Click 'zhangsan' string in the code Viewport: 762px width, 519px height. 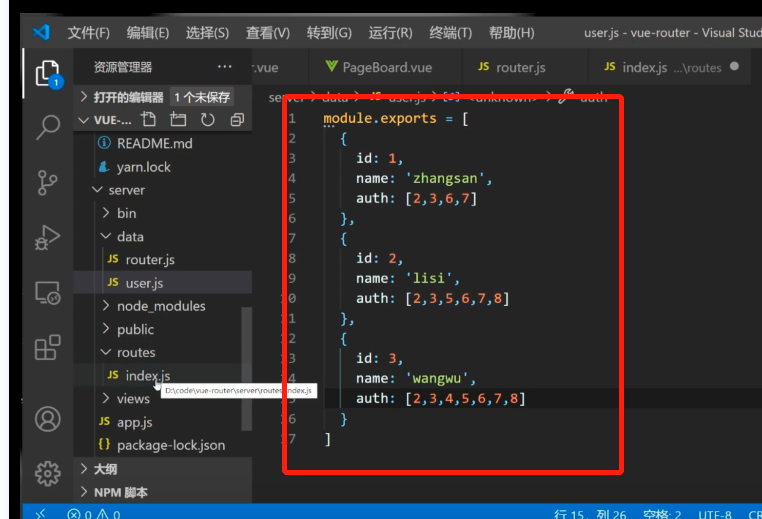(445, 178)
